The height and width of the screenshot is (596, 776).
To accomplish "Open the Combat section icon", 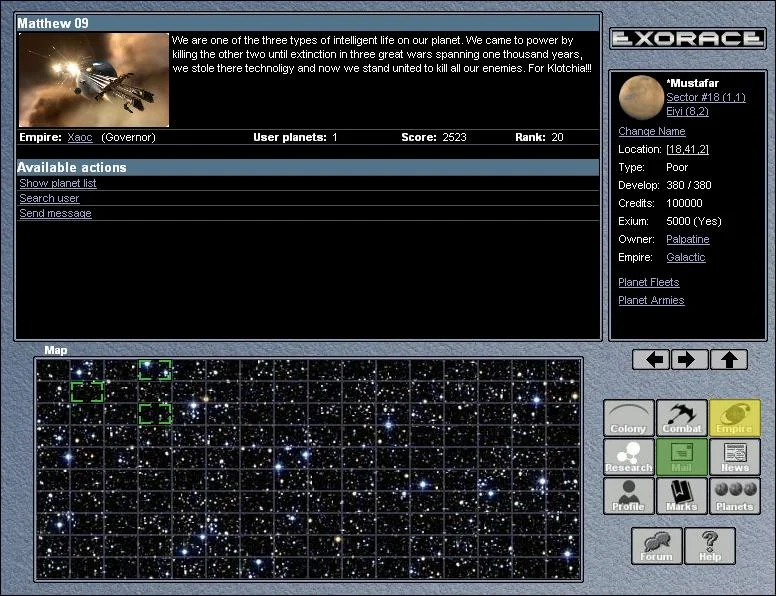I will (682, 418).
